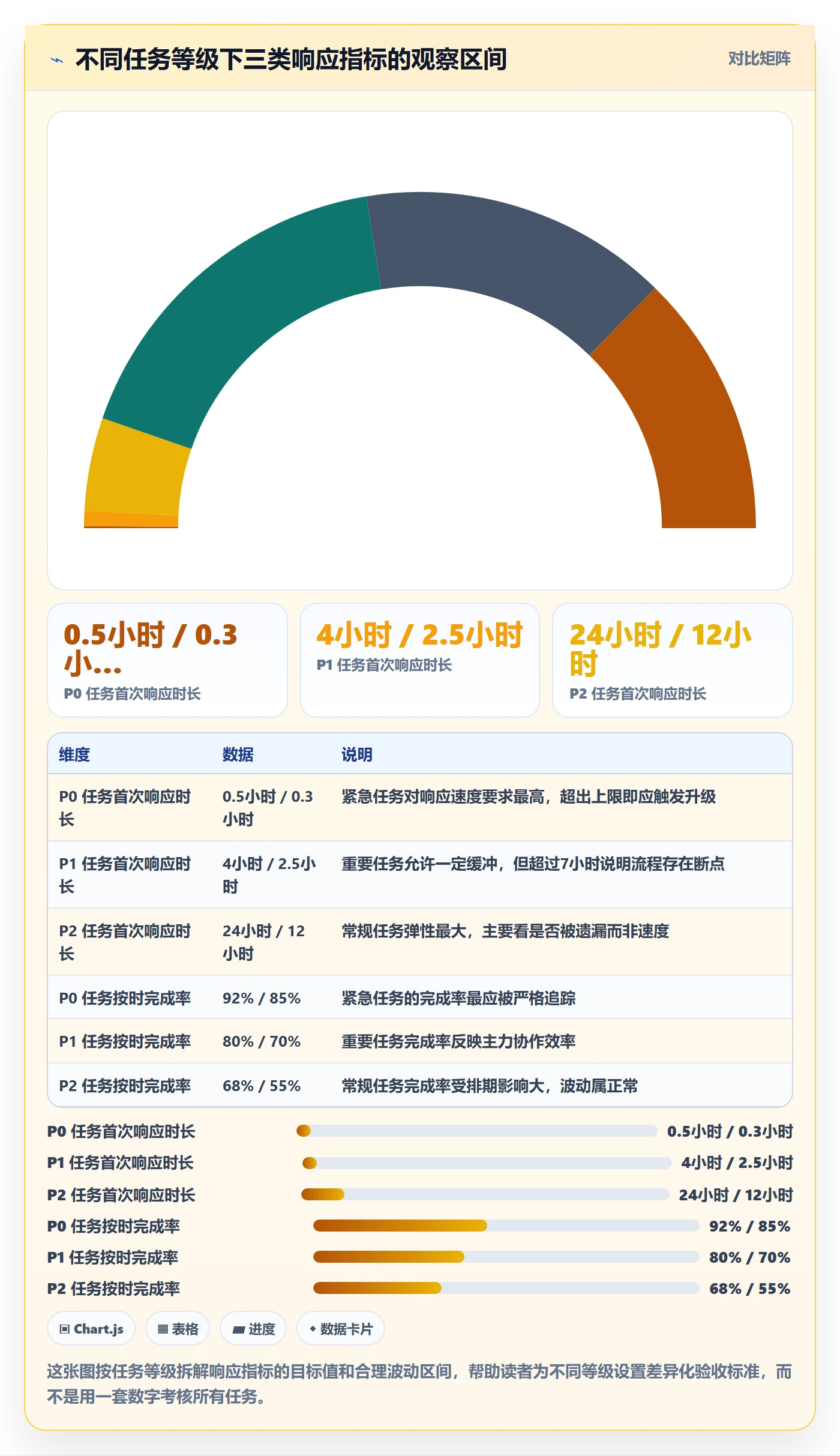
Task: Click table row label P0 任务按时完成率
Action: [x=125, y=998]
